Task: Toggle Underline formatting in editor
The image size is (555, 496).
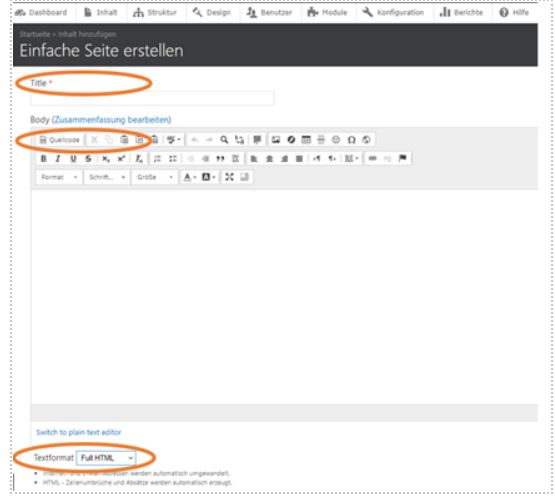Action: pyautogui.click(x=73, y=159)
